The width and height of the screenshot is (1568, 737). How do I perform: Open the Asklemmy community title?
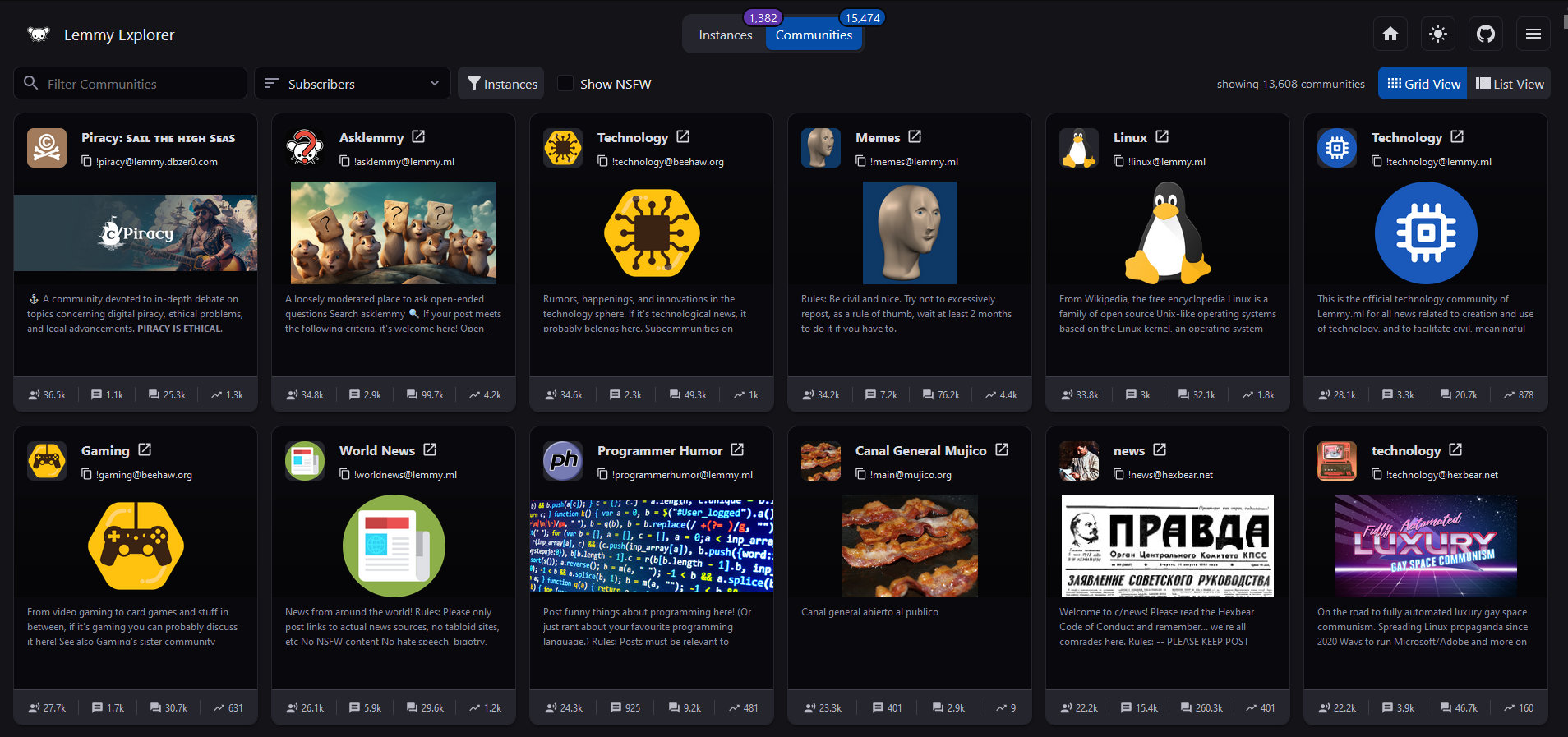coord(371,137)
